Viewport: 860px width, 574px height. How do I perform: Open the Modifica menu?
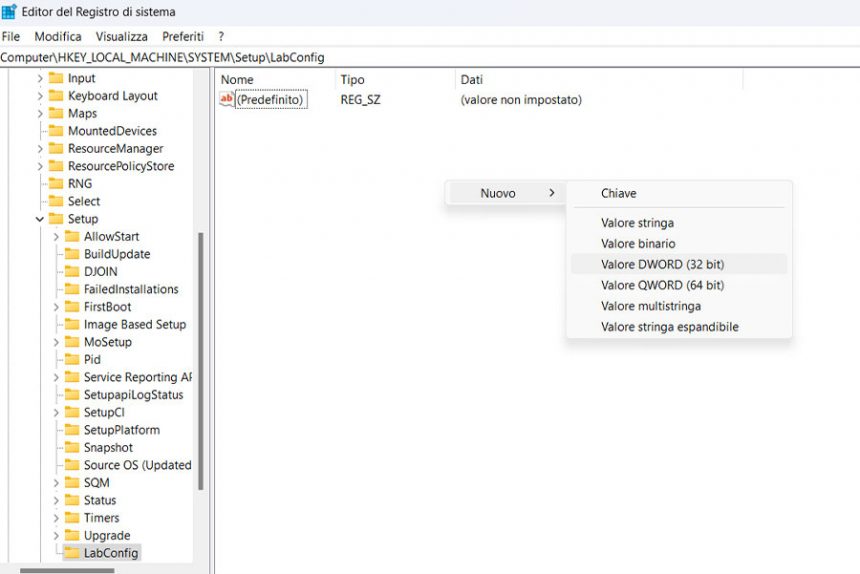click(x=58, y=36)
